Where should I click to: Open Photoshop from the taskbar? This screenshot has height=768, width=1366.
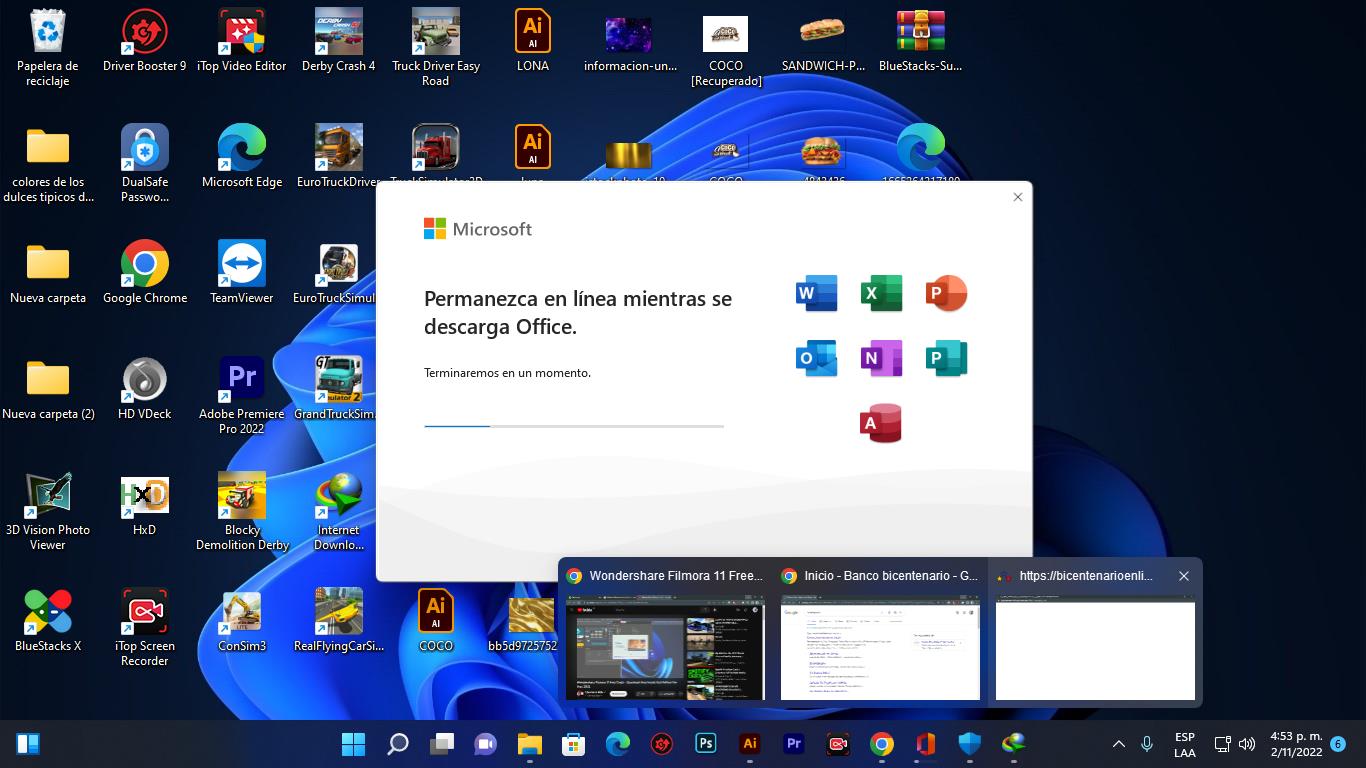click(x=706, y=744)
